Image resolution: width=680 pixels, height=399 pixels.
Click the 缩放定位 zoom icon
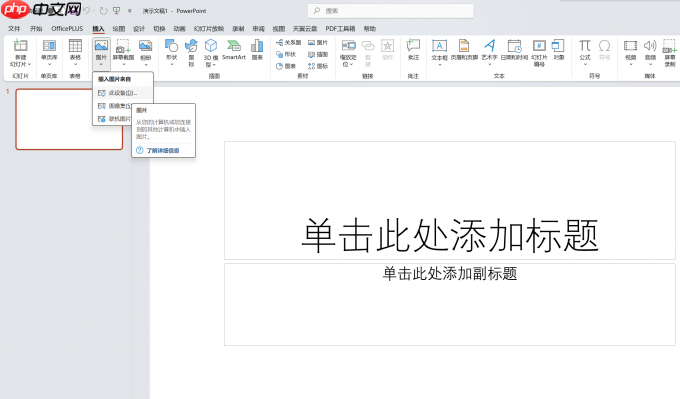[348, 46]
